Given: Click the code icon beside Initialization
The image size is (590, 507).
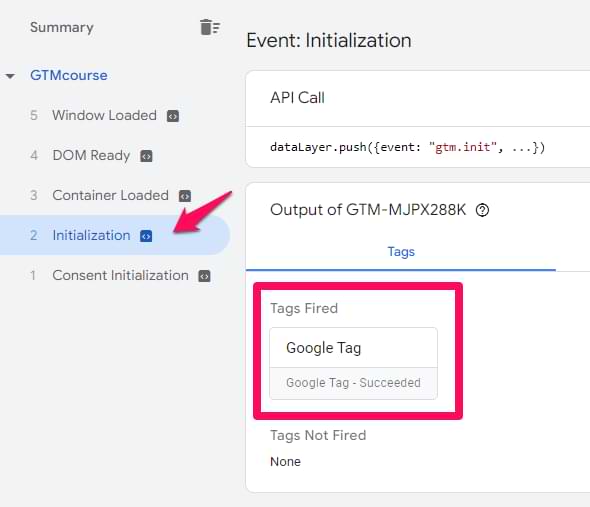Looking at the screenshot, I should (146, 236).
